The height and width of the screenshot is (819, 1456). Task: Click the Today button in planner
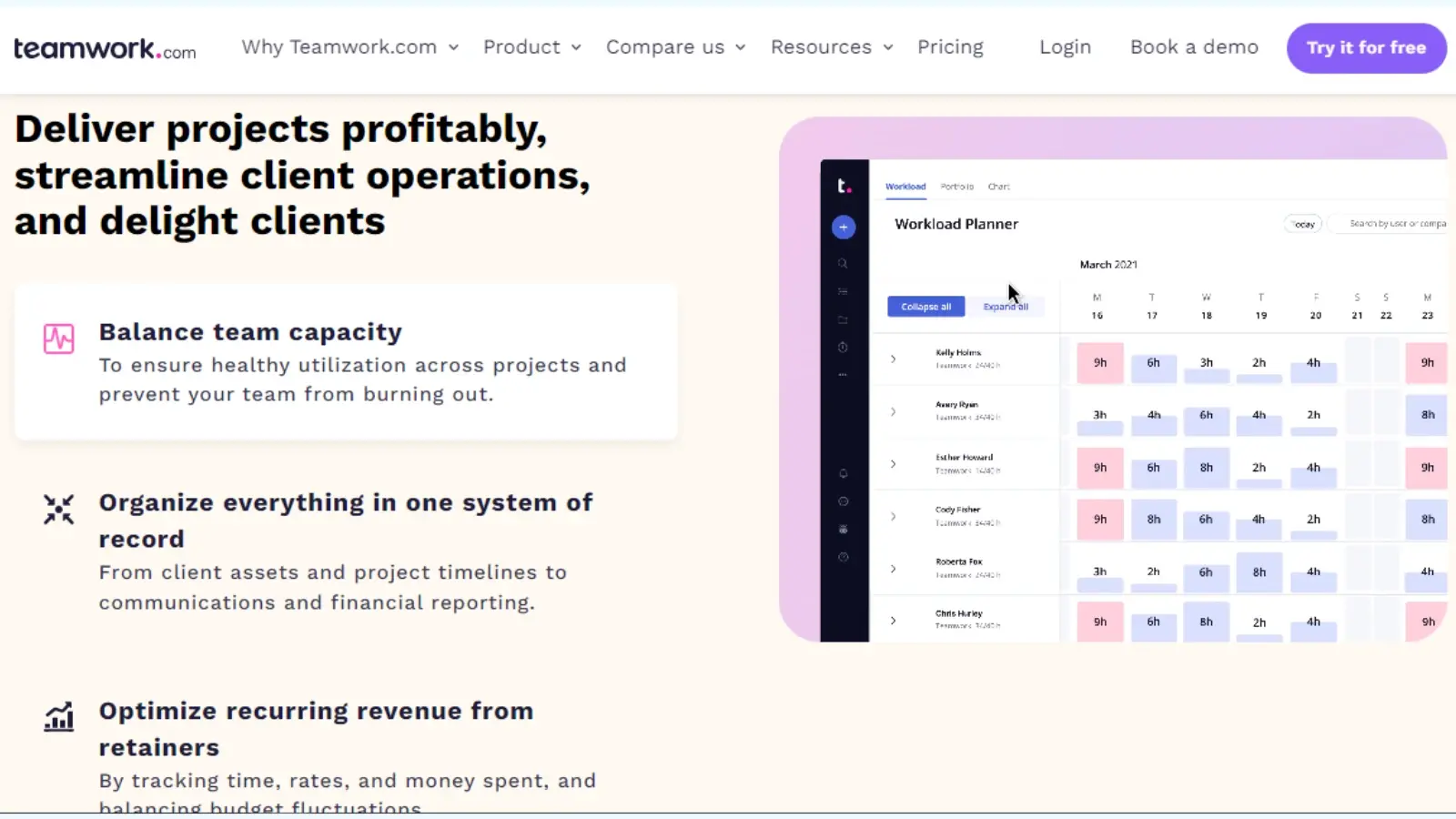point(1303,224)
